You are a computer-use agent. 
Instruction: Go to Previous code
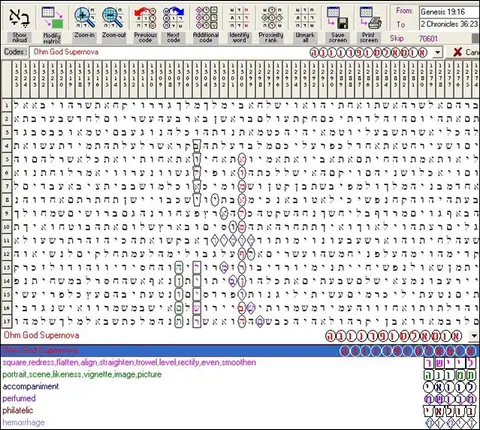coord(145,18)
